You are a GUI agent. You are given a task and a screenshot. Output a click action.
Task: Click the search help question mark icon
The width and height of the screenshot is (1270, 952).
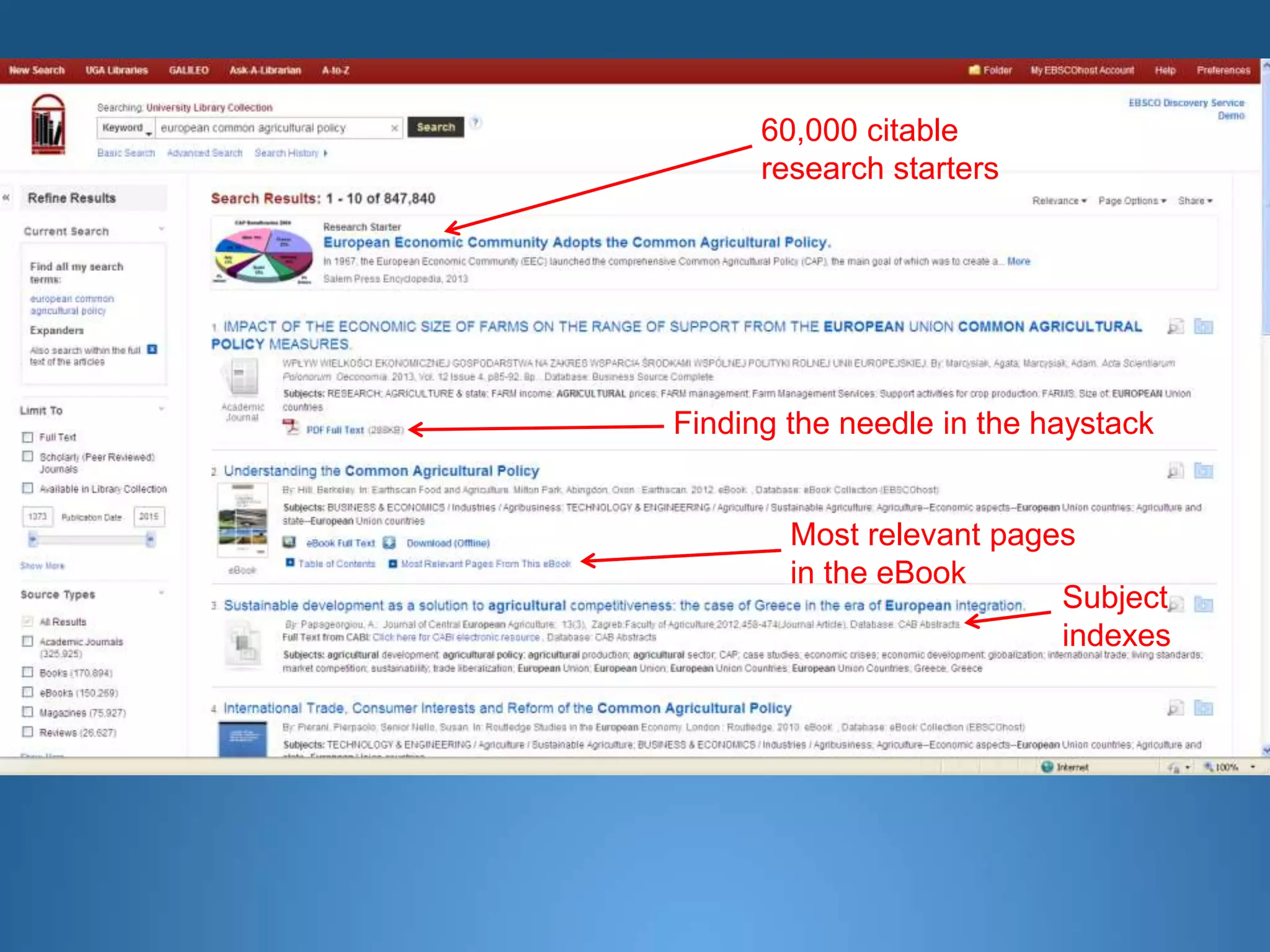pyautogui.click(x=475, y=122)
